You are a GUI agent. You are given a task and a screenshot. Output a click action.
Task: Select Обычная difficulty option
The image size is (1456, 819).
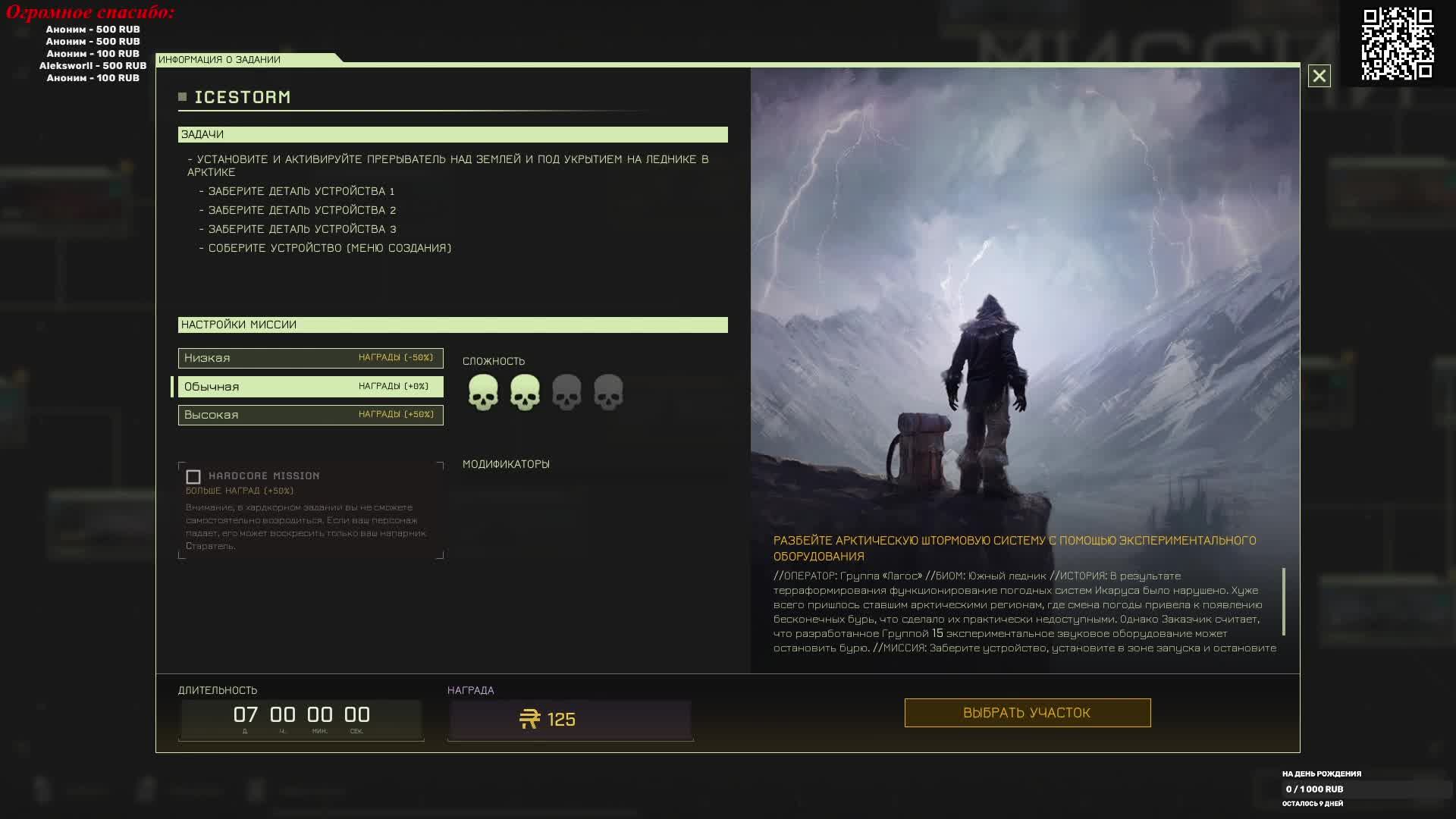[310, 387]
